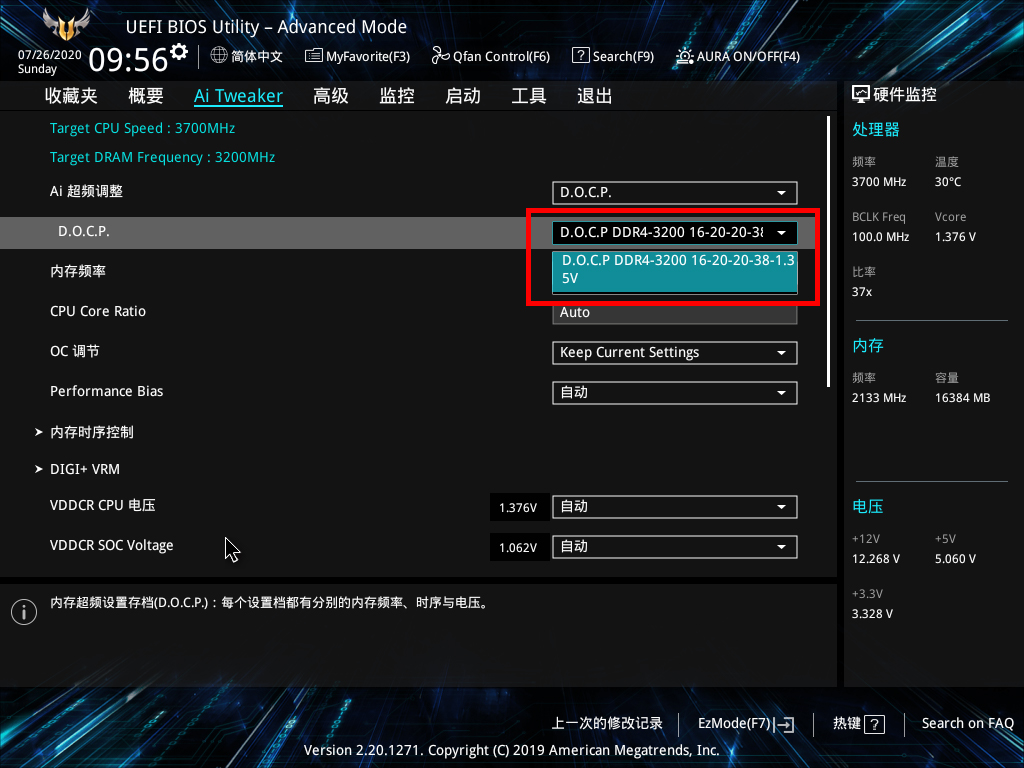The image size is (1024, 768).
Task: Select D.O.C.P DDR4-3200 16-20-20-38-1.35V option
Action: (675, 270)
